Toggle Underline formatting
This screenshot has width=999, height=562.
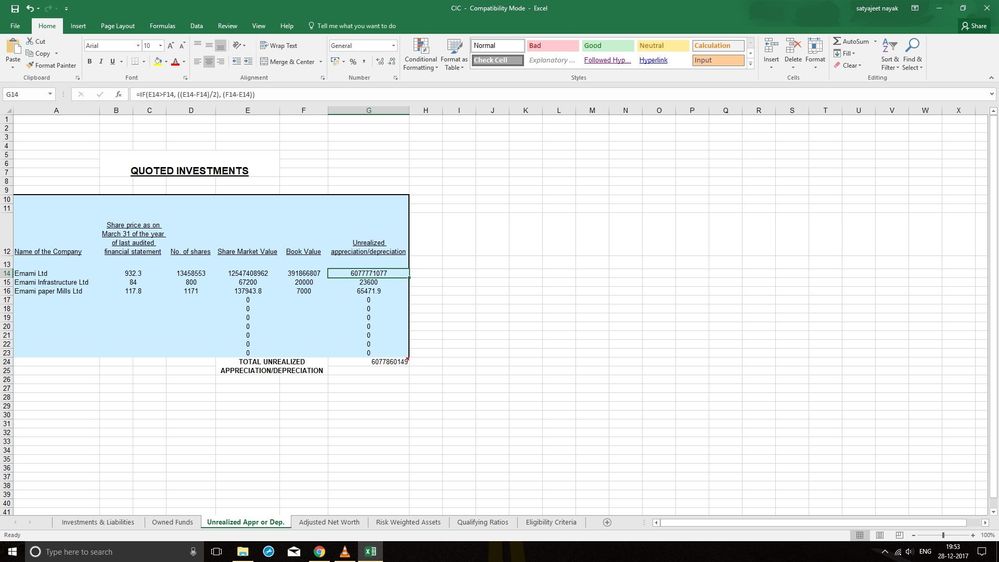113,62
